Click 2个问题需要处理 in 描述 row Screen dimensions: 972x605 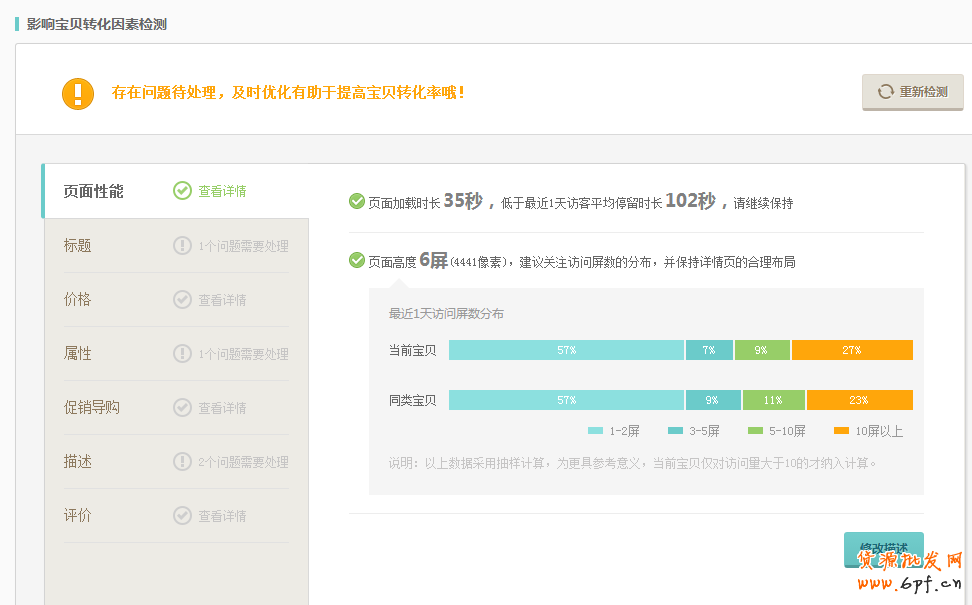pos(243,462)
